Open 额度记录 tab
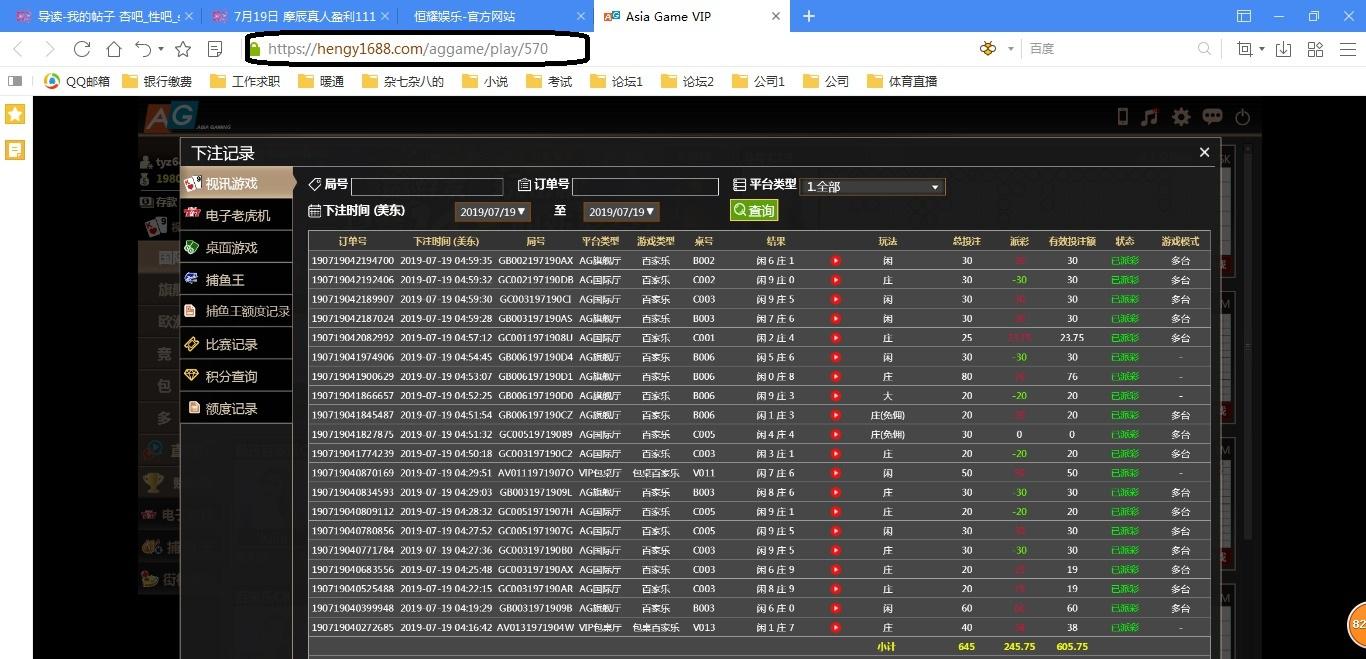 pos(237,408)
